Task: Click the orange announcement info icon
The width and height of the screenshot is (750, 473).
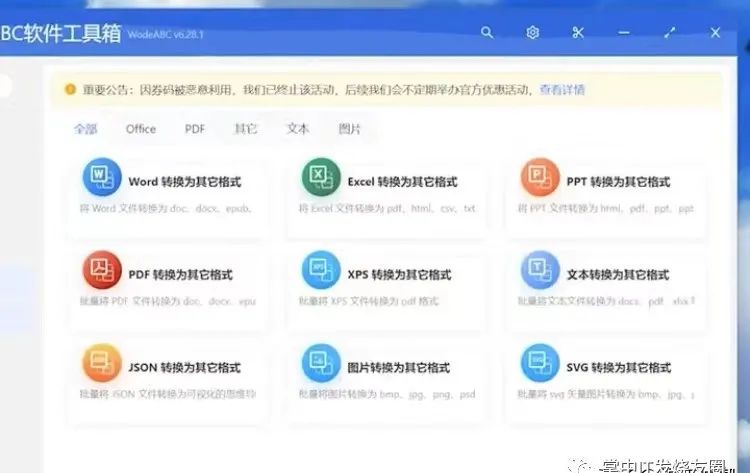Action: (70, 89)
